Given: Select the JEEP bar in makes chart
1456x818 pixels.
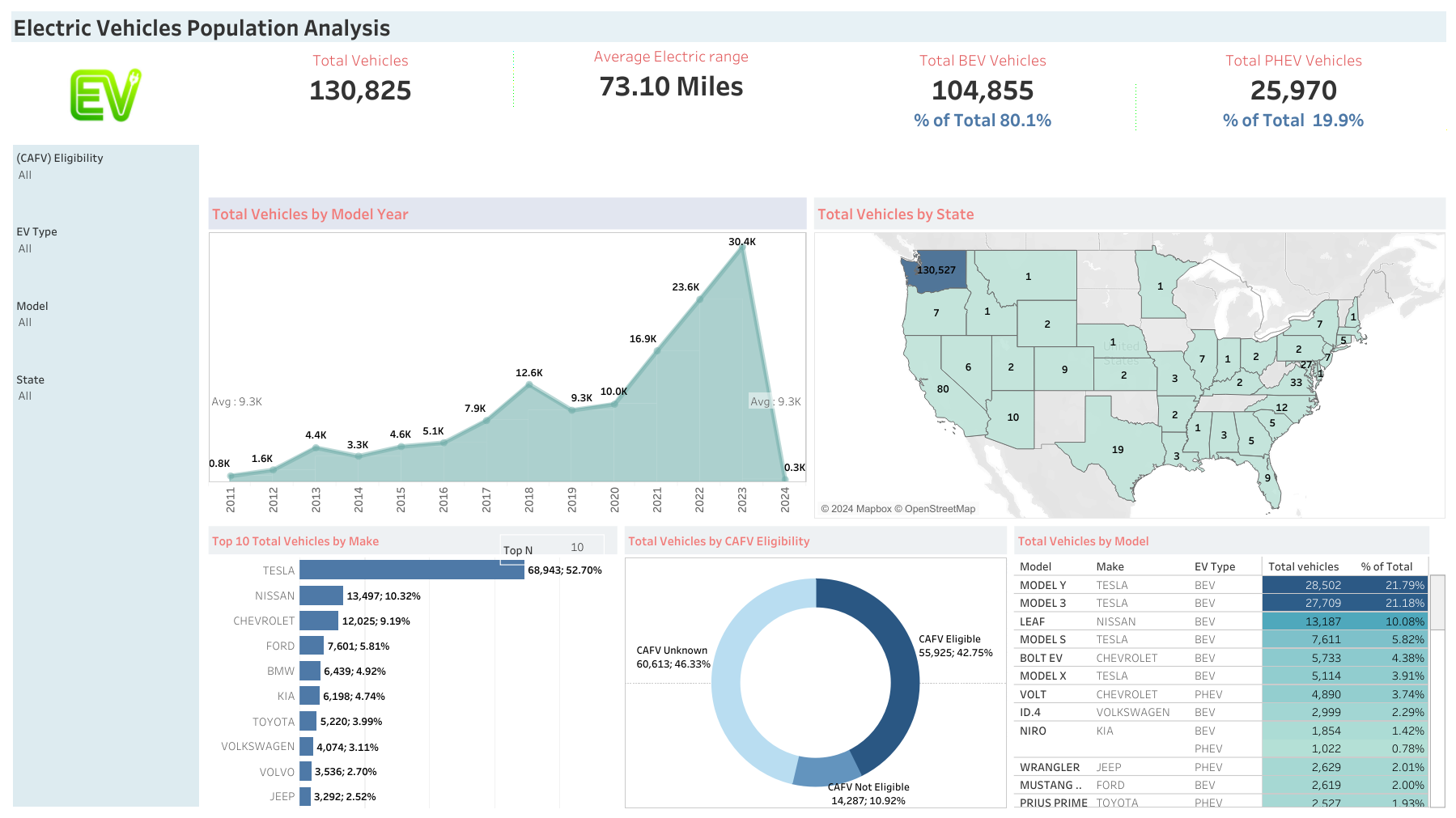Looking at the screenshot, I should [305, 796].
